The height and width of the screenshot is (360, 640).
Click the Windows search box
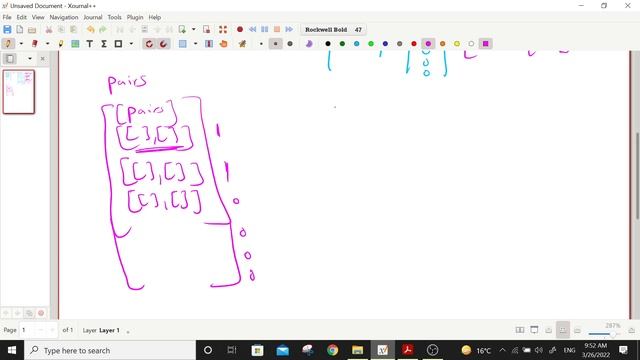(110, 350)
